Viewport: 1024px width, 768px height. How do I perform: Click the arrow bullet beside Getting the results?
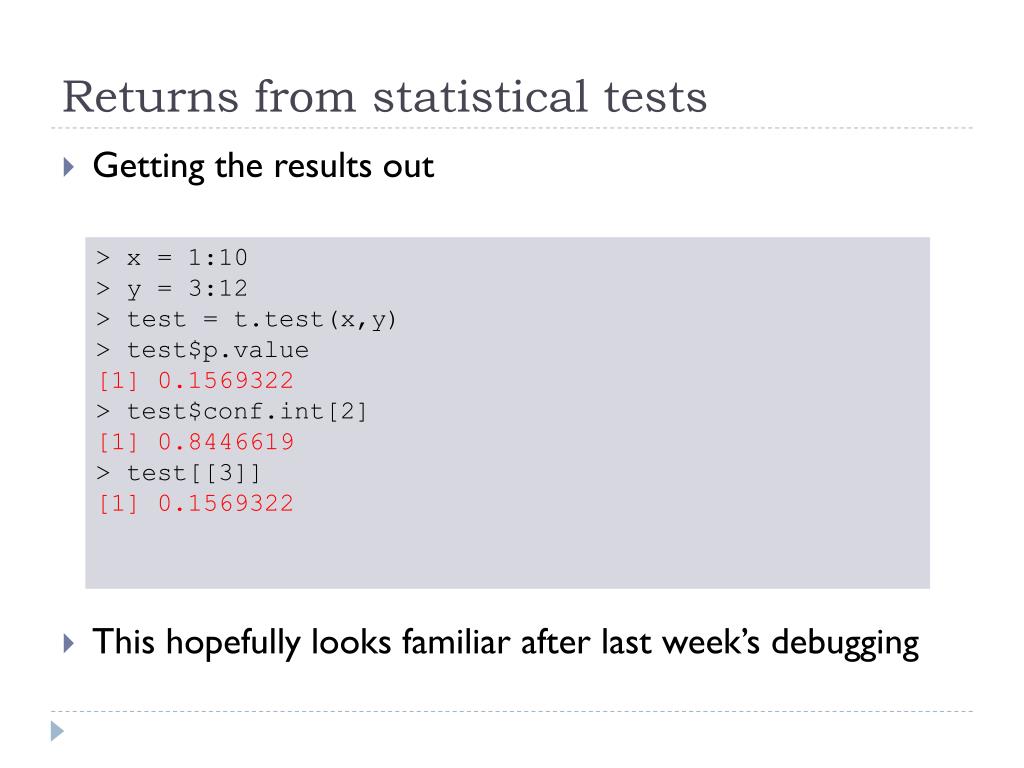pos(68,166)
